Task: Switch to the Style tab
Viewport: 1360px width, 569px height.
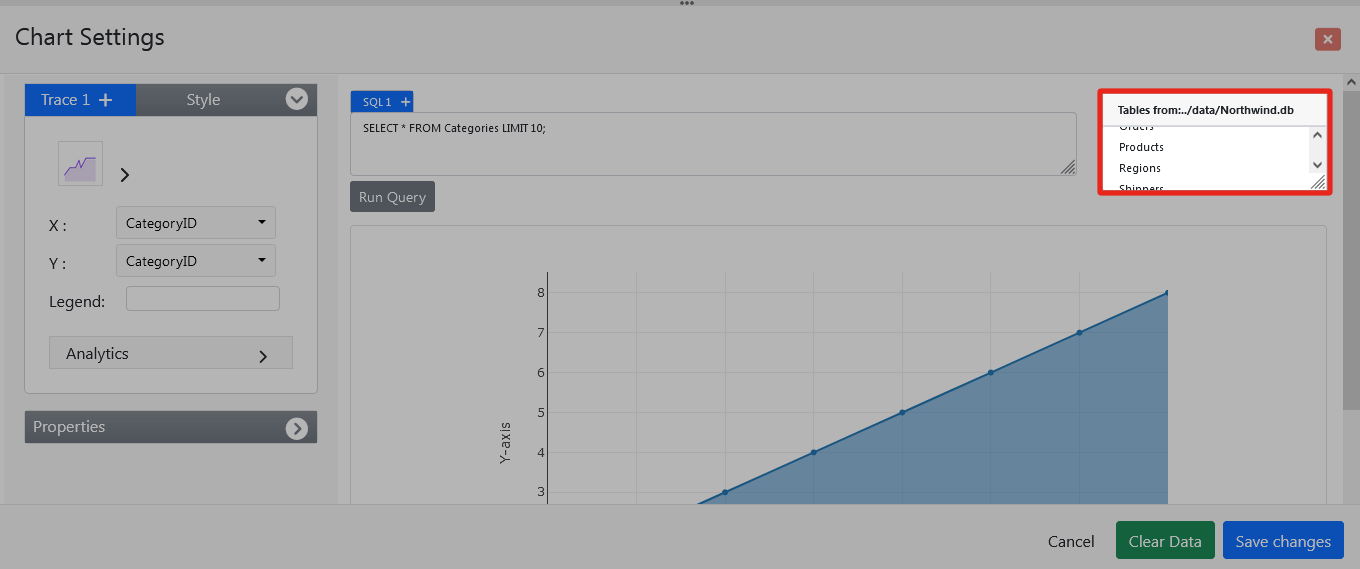Action: [x=203, y=100]
